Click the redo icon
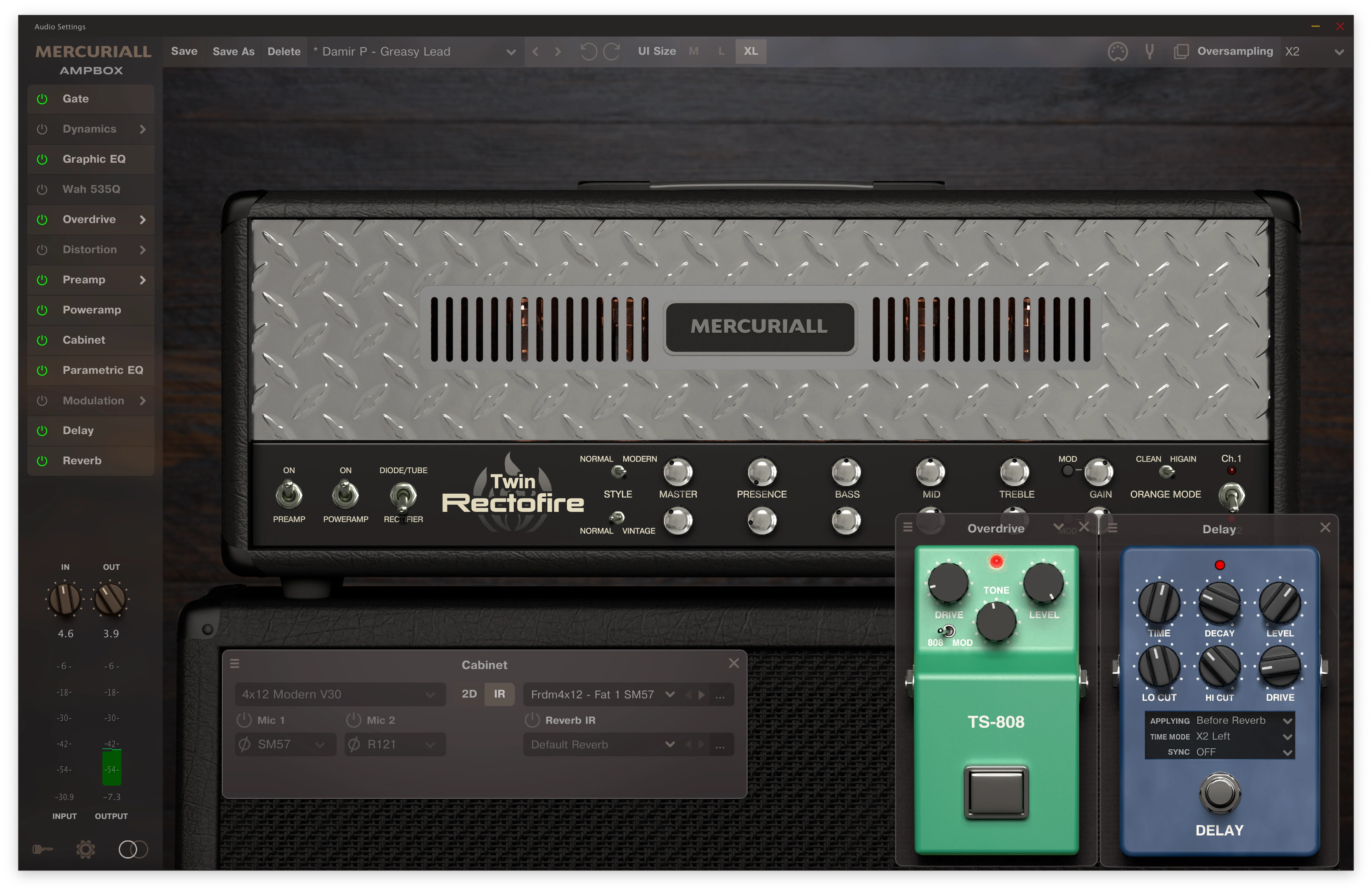 (x=612, y=51)
